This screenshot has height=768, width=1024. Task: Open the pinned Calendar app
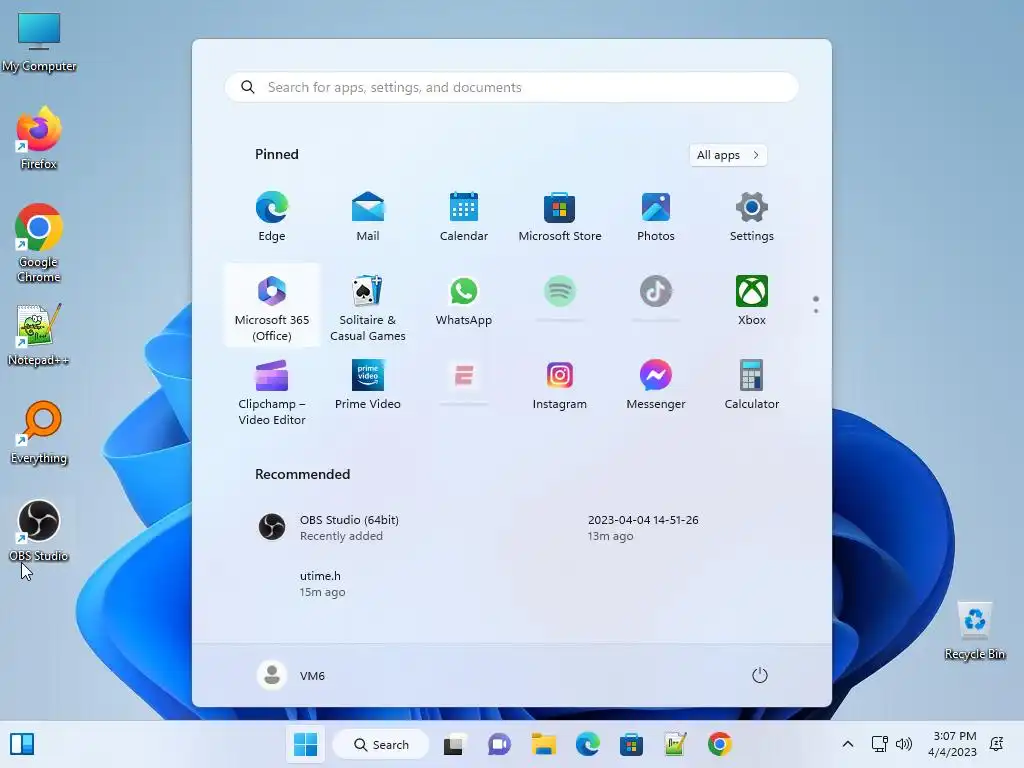[x=464, y=217]
